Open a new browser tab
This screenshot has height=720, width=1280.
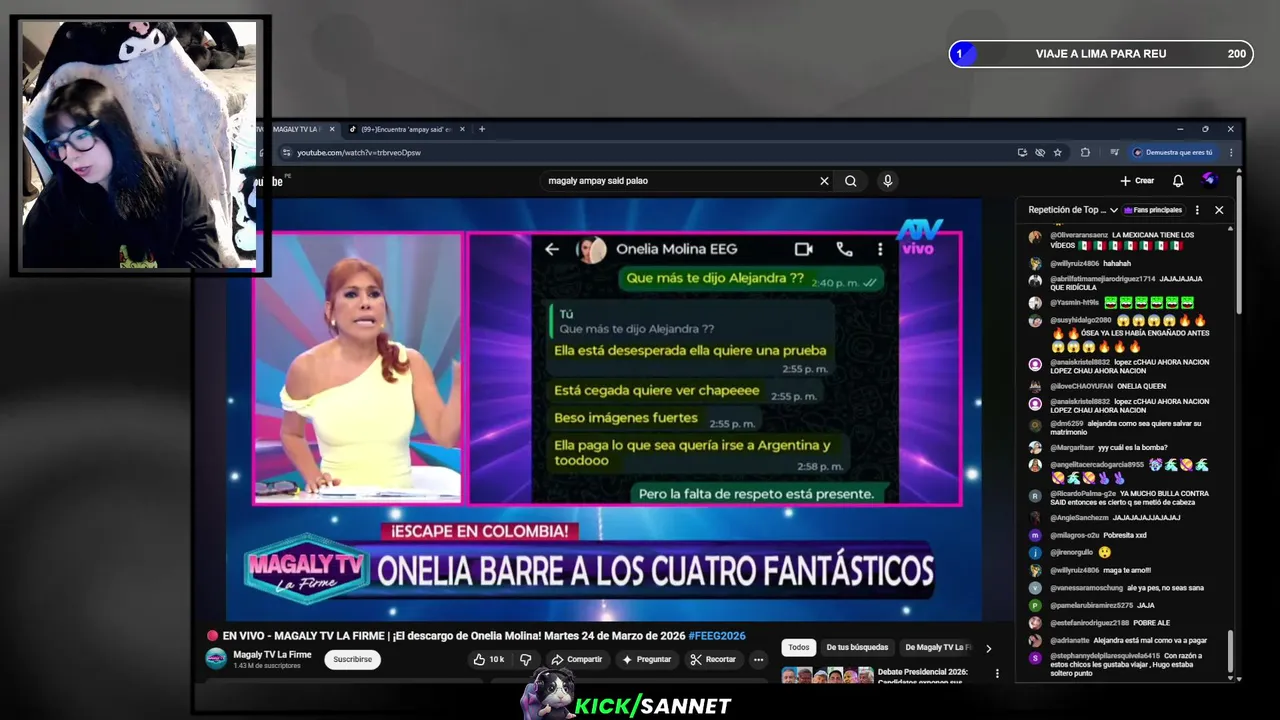481,129
